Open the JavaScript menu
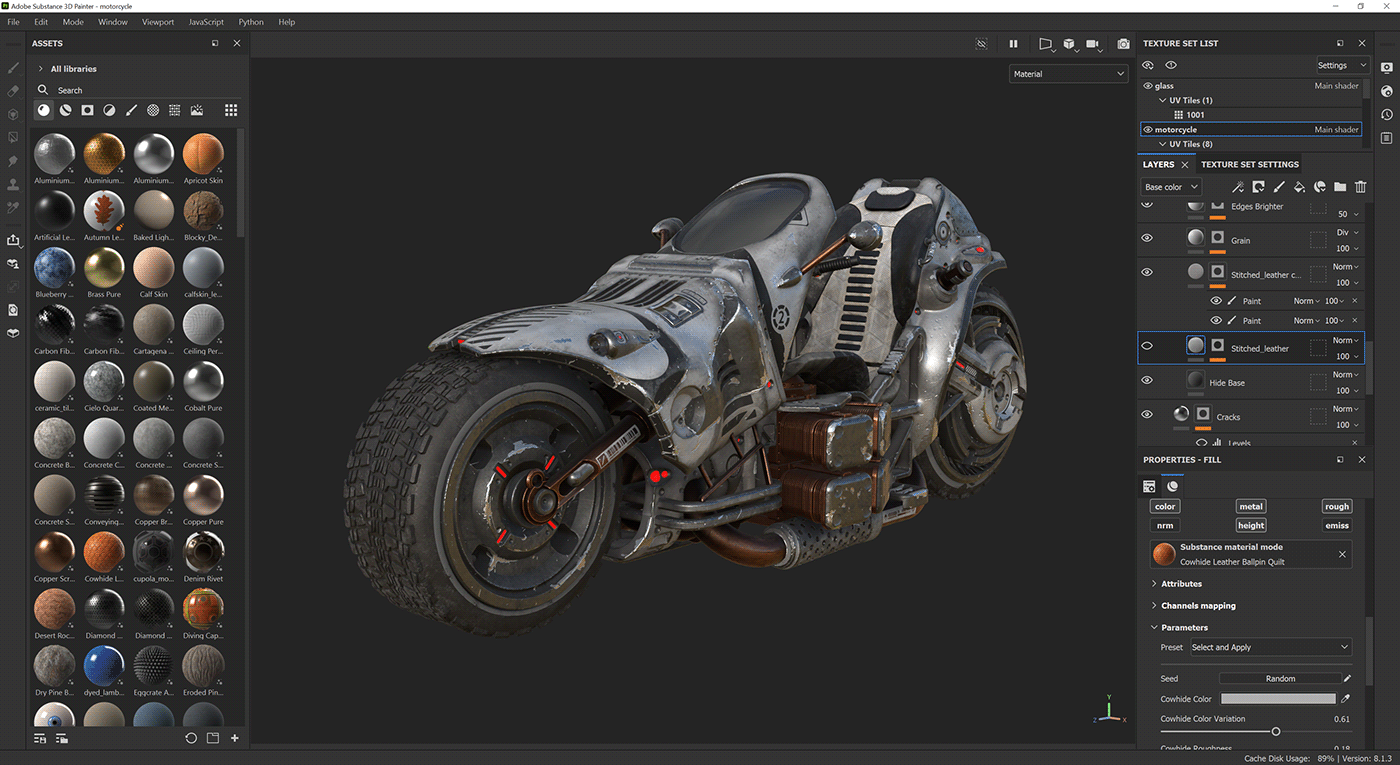Image resolution: width=1400 pixels, height=765 pixels. pyautogui.click(x=206, y=21)
